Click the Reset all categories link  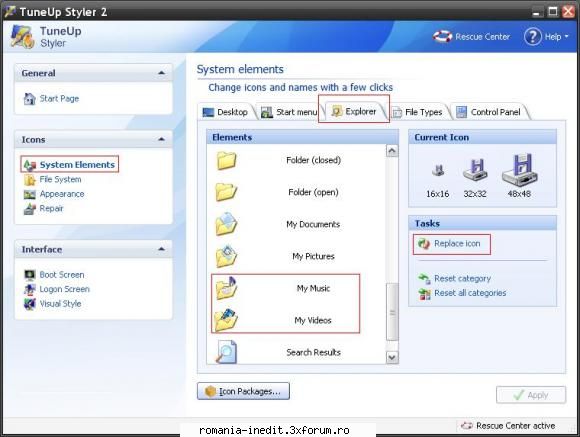pos(470,293)
